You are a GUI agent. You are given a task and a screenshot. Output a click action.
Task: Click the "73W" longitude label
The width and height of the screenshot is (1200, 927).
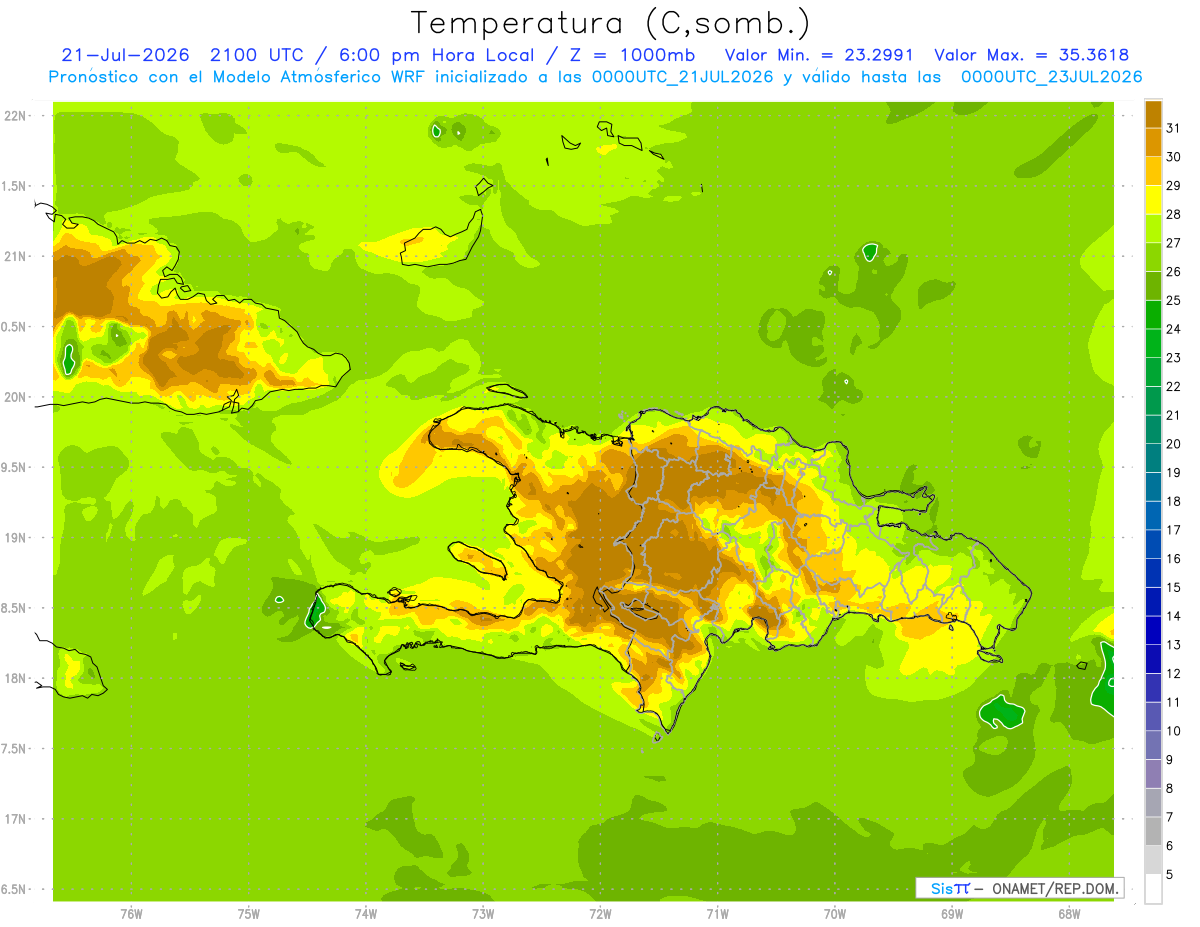[483, 914]
